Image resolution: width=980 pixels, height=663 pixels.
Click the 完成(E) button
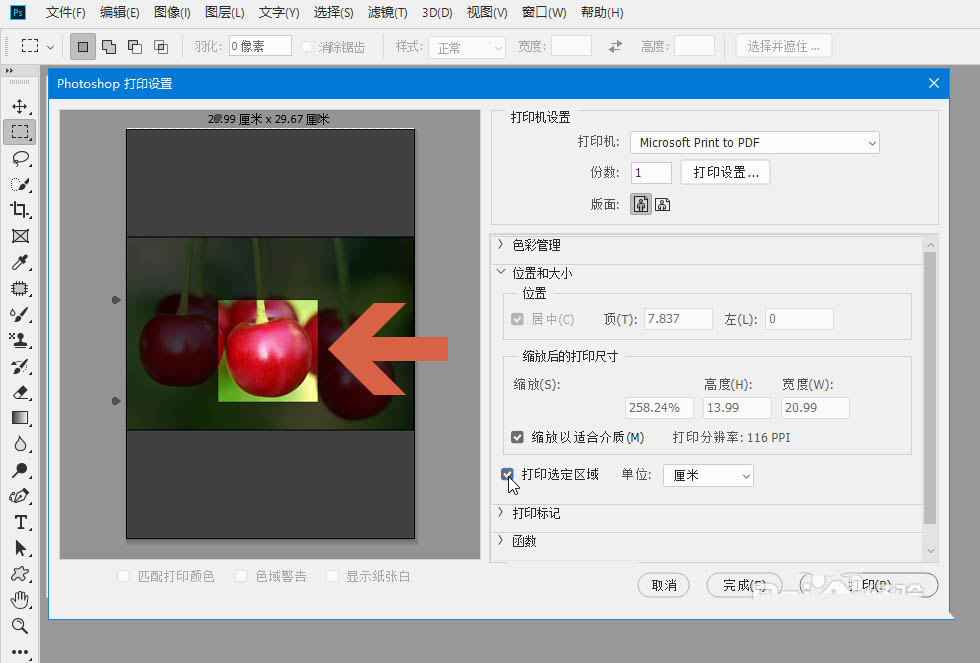[744, 586]
